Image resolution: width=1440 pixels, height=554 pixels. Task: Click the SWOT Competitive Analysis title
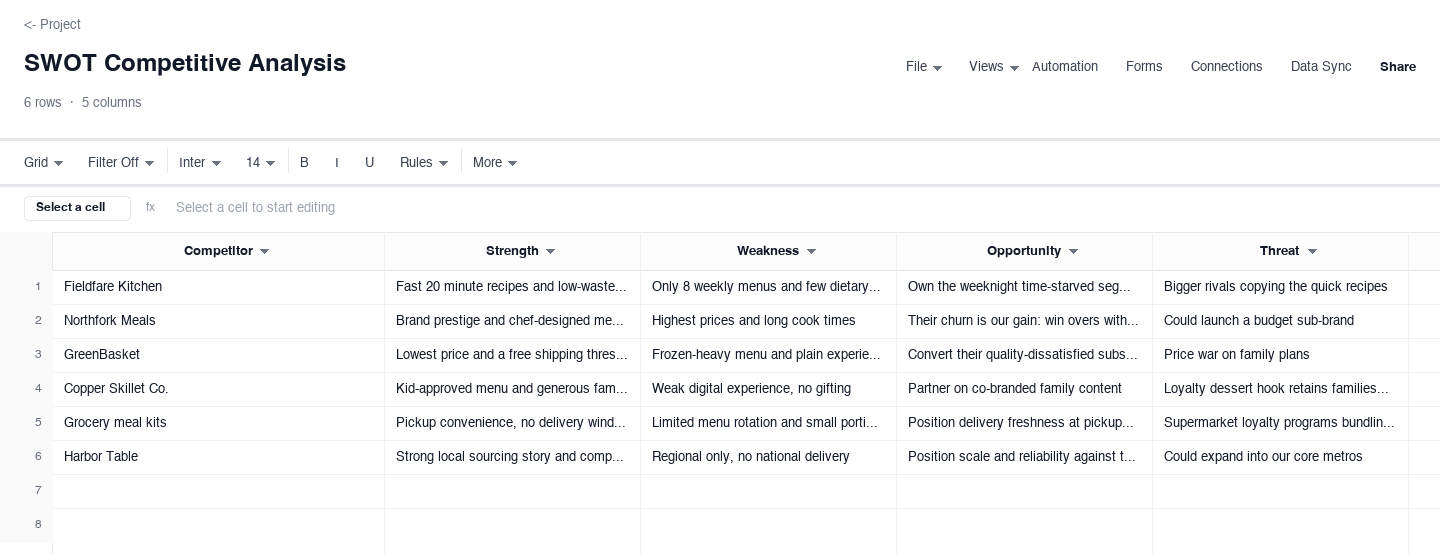(185, 63)
